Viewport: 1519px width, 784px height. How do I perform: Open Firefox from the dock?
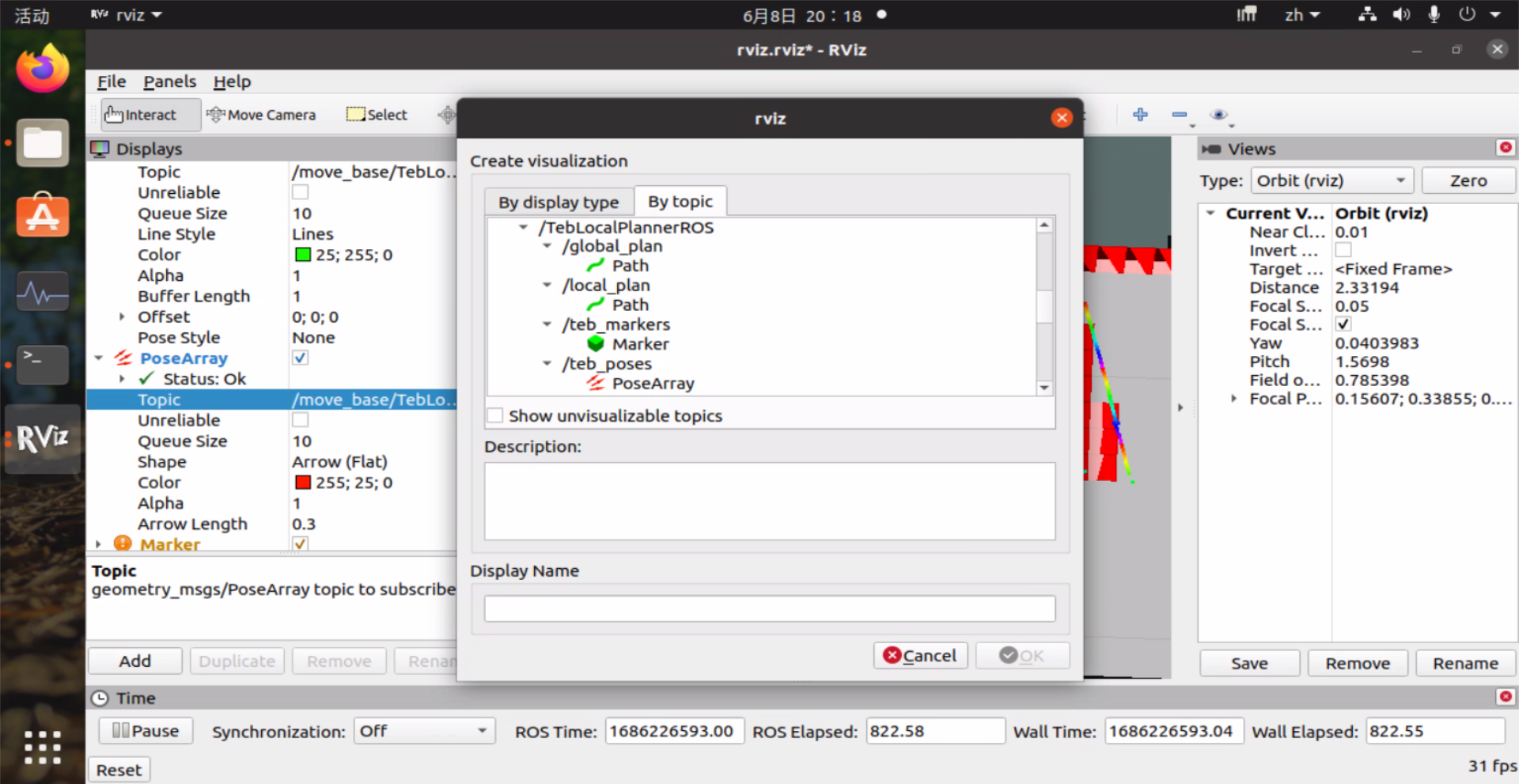[x=43, y=70]
